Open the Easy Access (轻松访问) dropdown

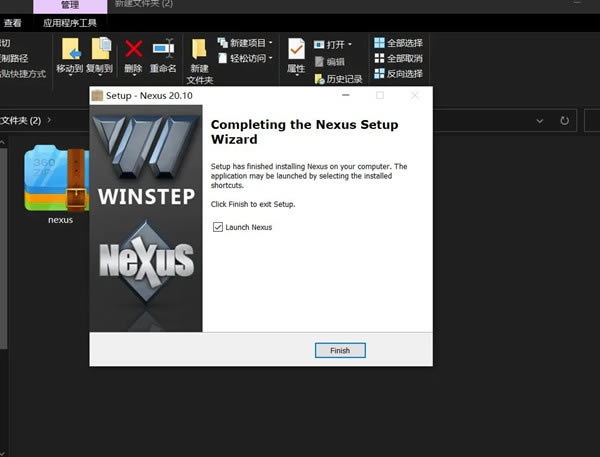(x=245, y=58)
